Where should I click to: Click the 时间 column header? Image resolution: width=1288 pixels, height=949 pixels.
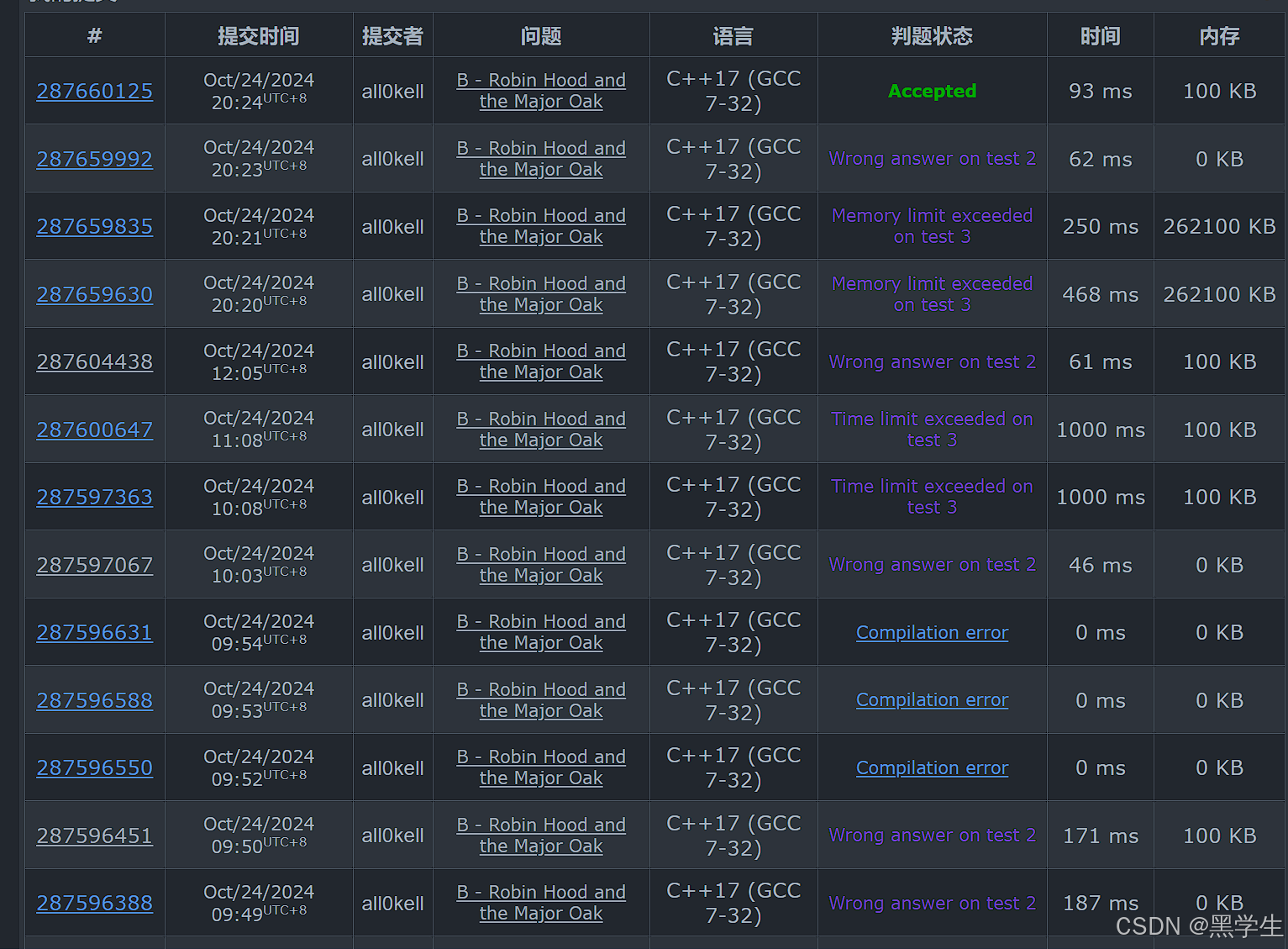(1100, 35)
